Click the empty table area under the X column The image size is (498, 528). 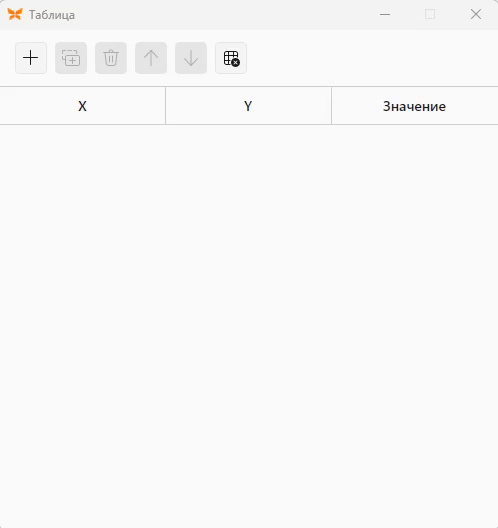(82, 326)
